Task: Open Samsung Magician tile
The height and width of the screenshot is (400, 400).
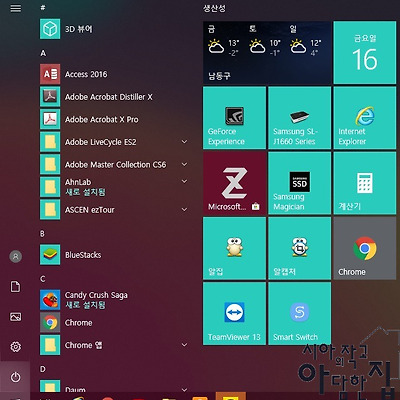Action: [x=300, y=183]
